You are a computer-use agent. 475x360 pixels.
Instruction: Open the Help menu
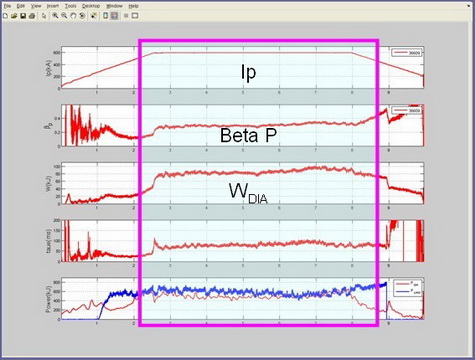pos(134,6)
